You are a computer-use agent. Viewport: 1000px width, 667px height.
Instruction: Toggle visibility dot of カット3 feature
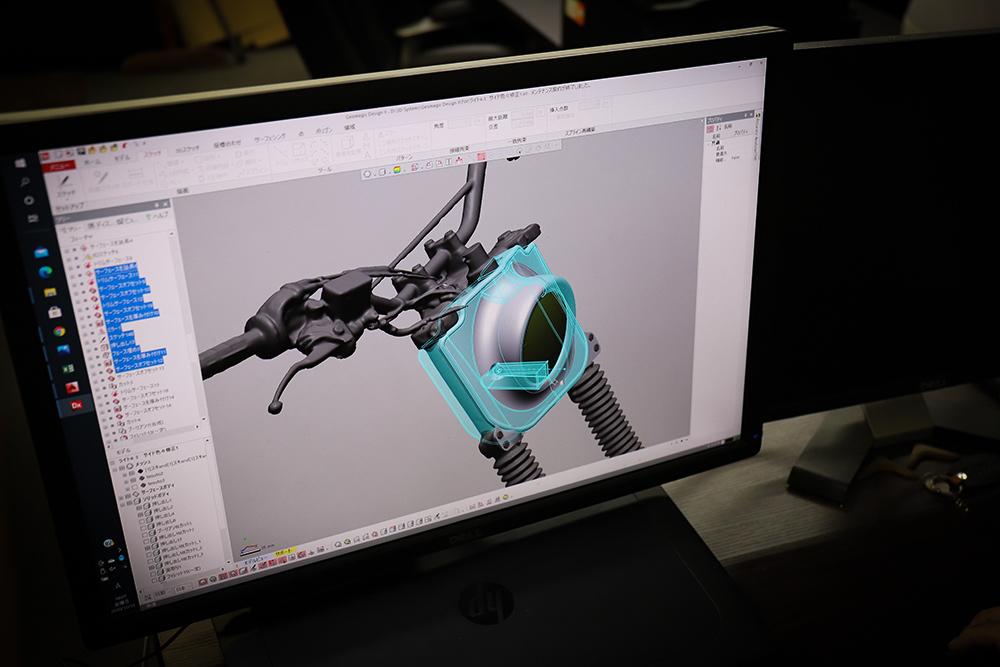[103, 387]
